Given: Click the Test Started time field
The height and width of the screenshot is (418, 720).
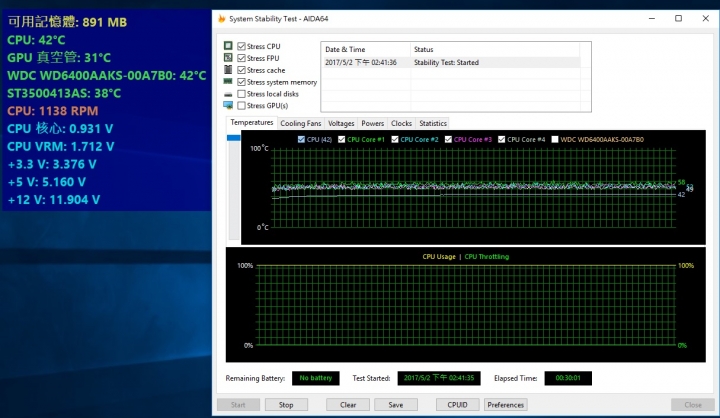Looking at the screenshot, I should 439,378.
